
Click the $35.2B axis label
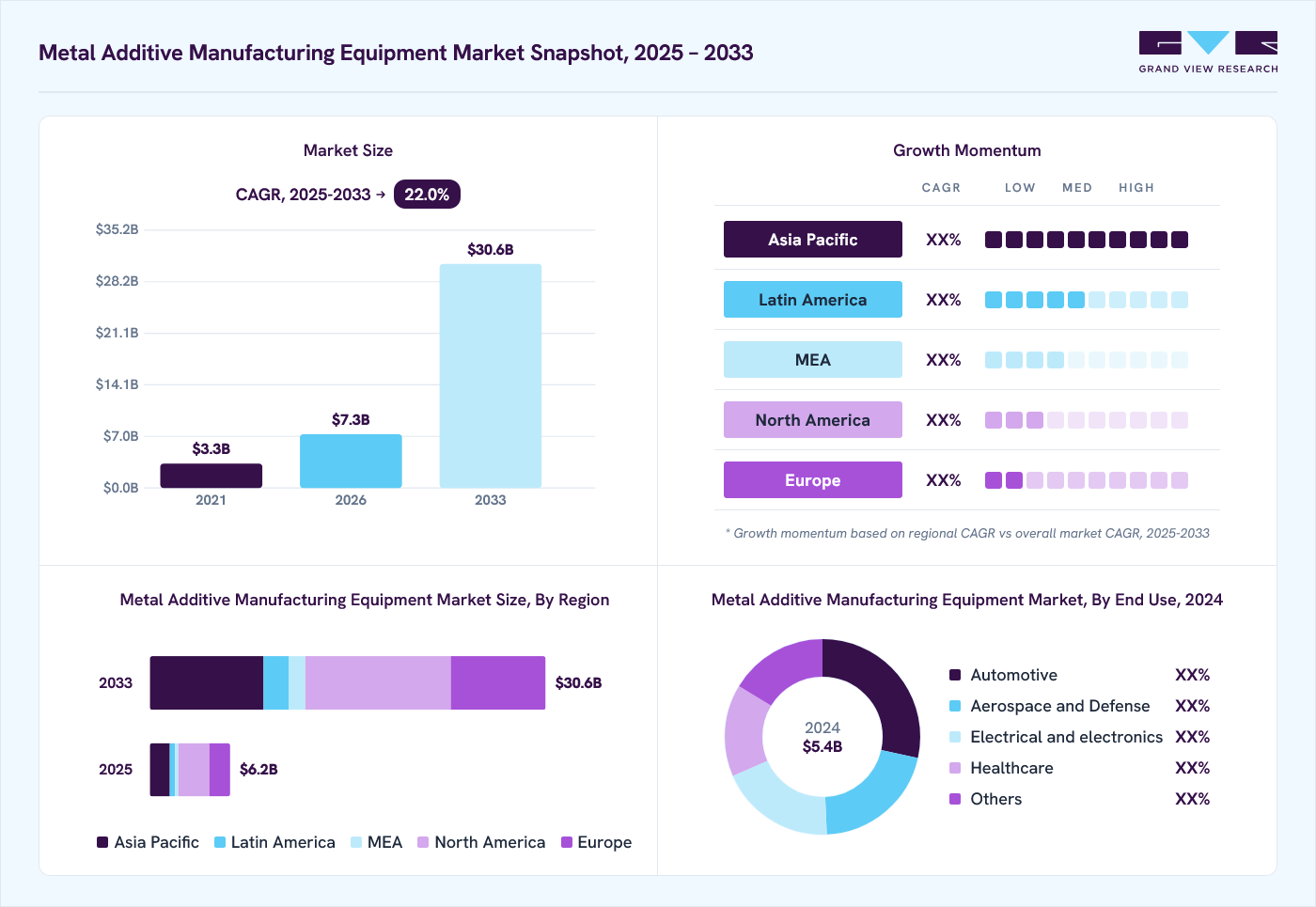click(117, 229)
